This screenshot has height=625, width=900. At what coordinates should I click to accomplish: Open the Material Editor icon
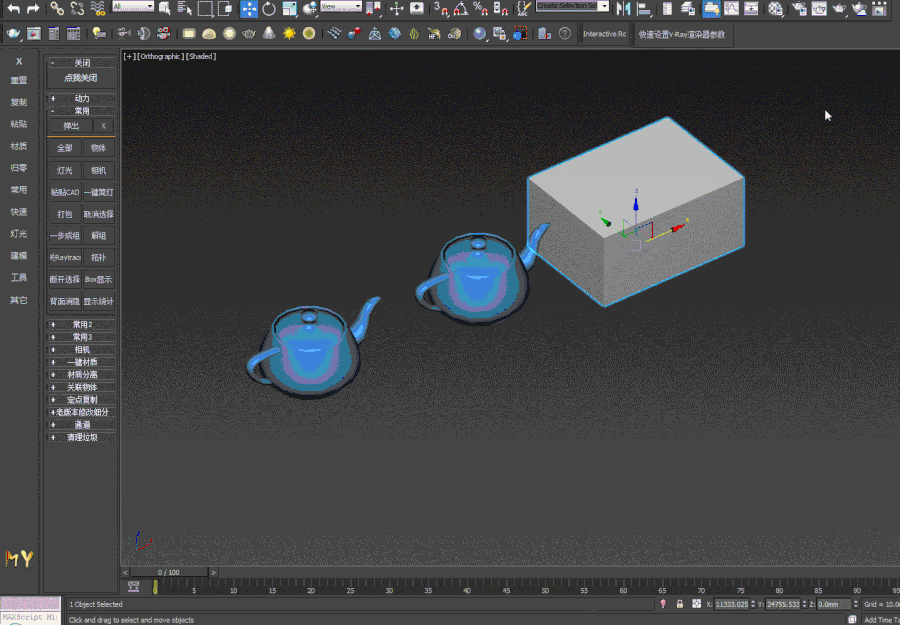[x=775, y=8]
